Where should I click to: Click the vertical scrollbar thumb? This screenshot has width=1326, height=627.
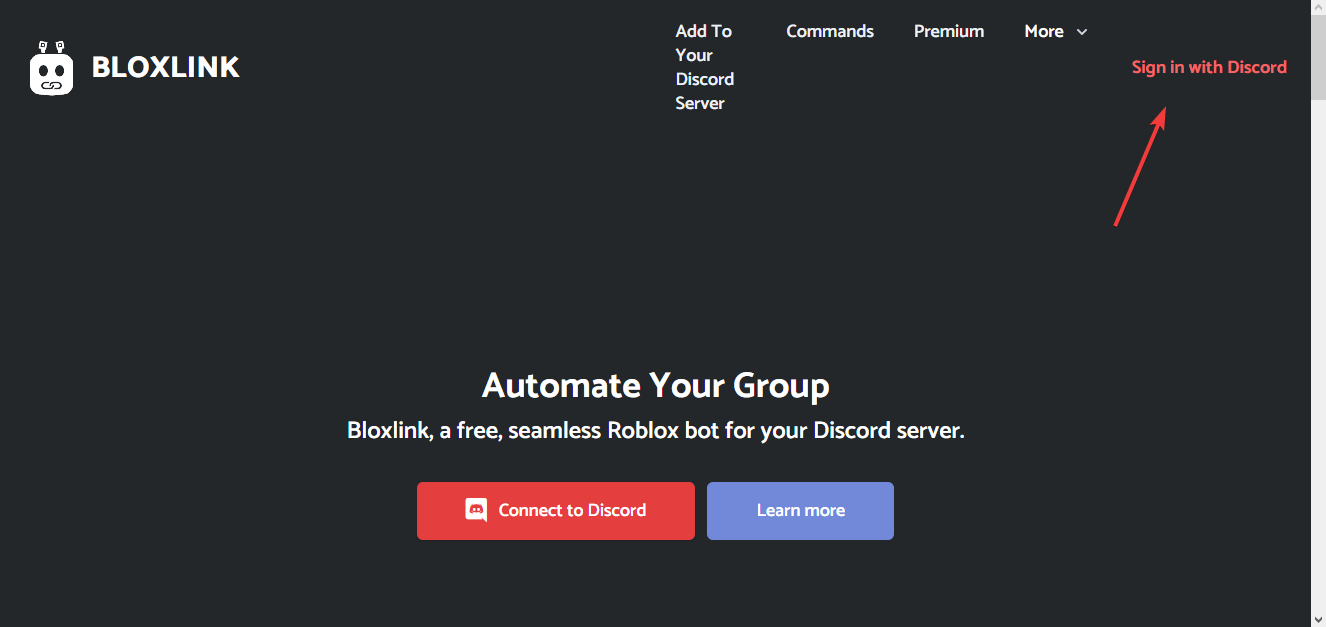pos(1318,57)
